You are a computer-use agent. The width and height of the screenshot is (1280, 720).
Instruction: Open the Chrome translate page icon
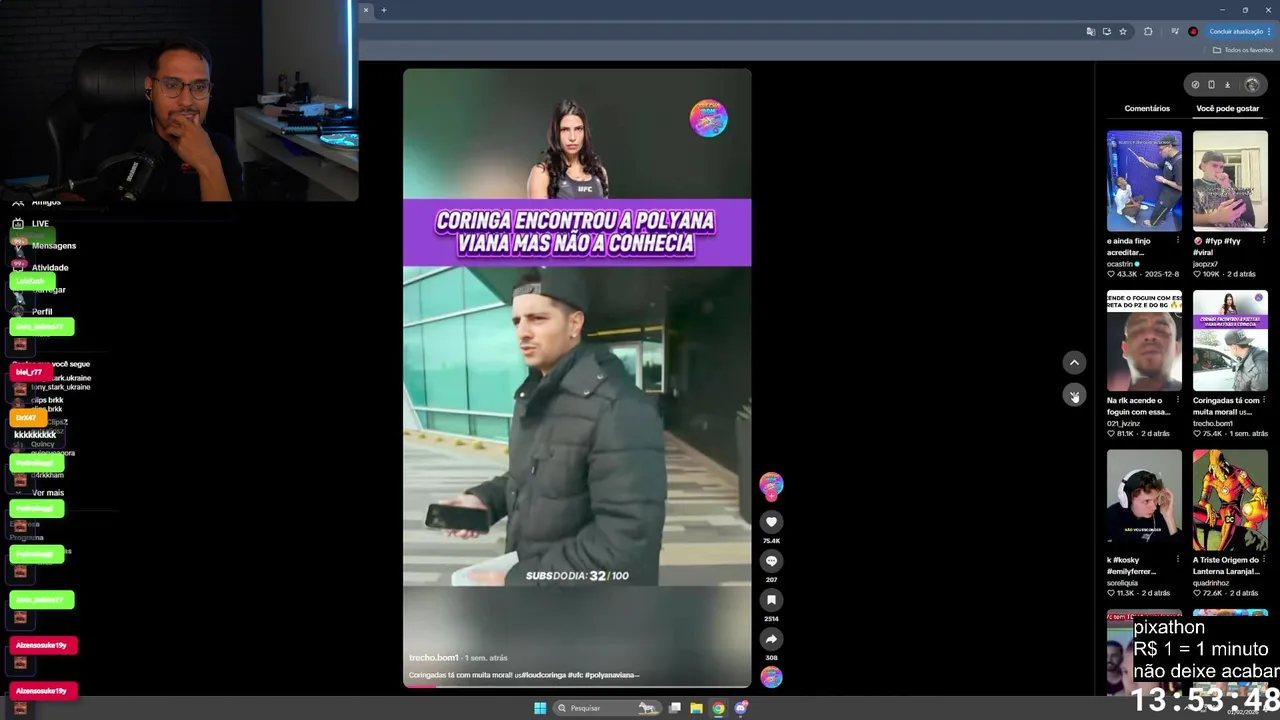1090,31
